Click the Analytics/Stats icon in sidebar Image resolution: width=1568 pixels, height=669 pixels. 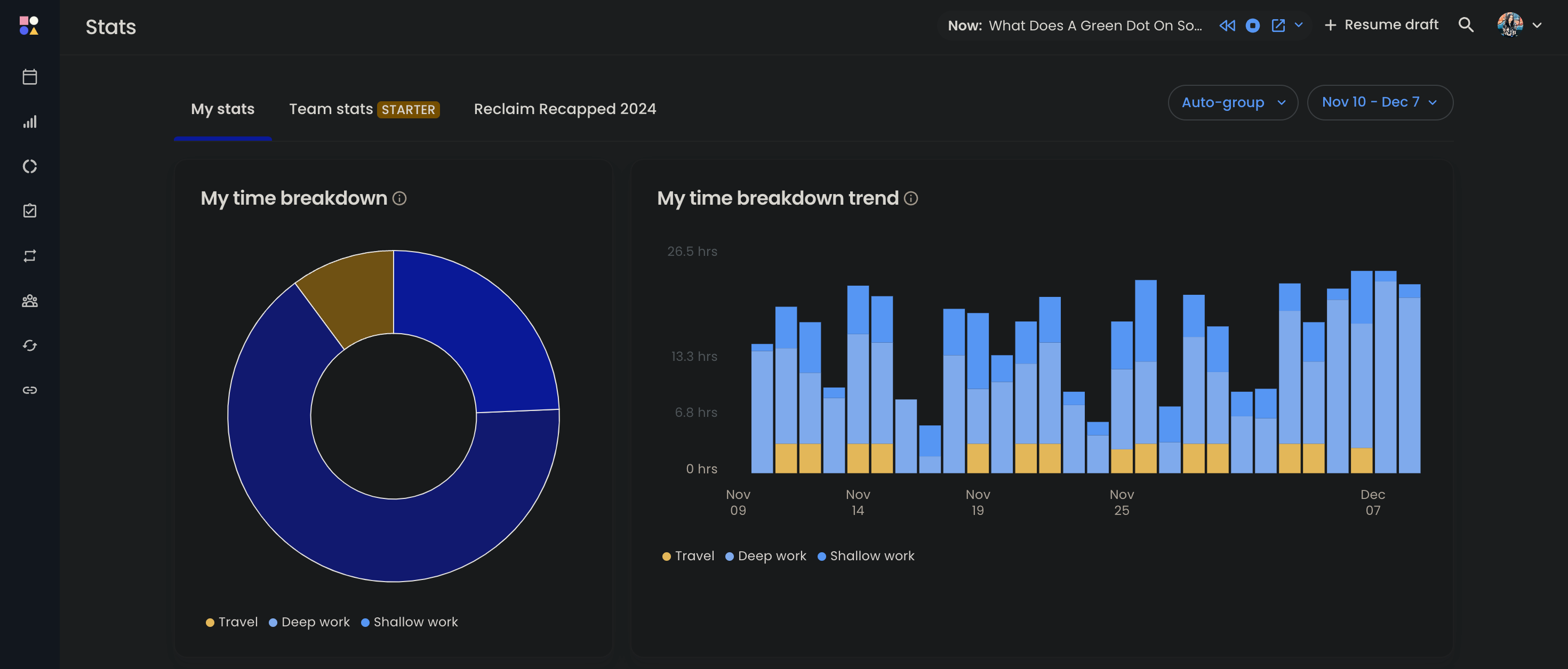(29, 121)
